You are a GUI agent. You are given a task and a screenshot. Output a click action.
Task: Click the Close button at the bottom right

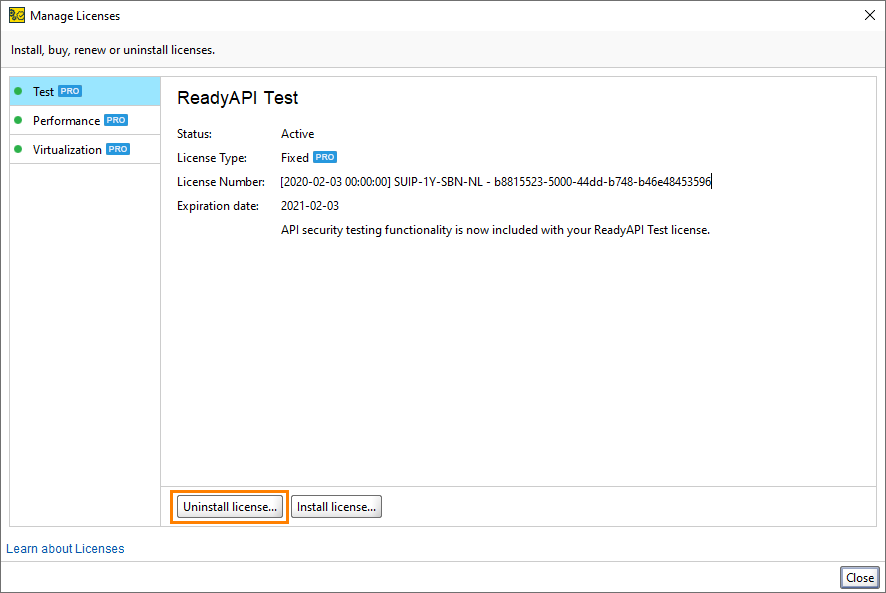[859, 577]
